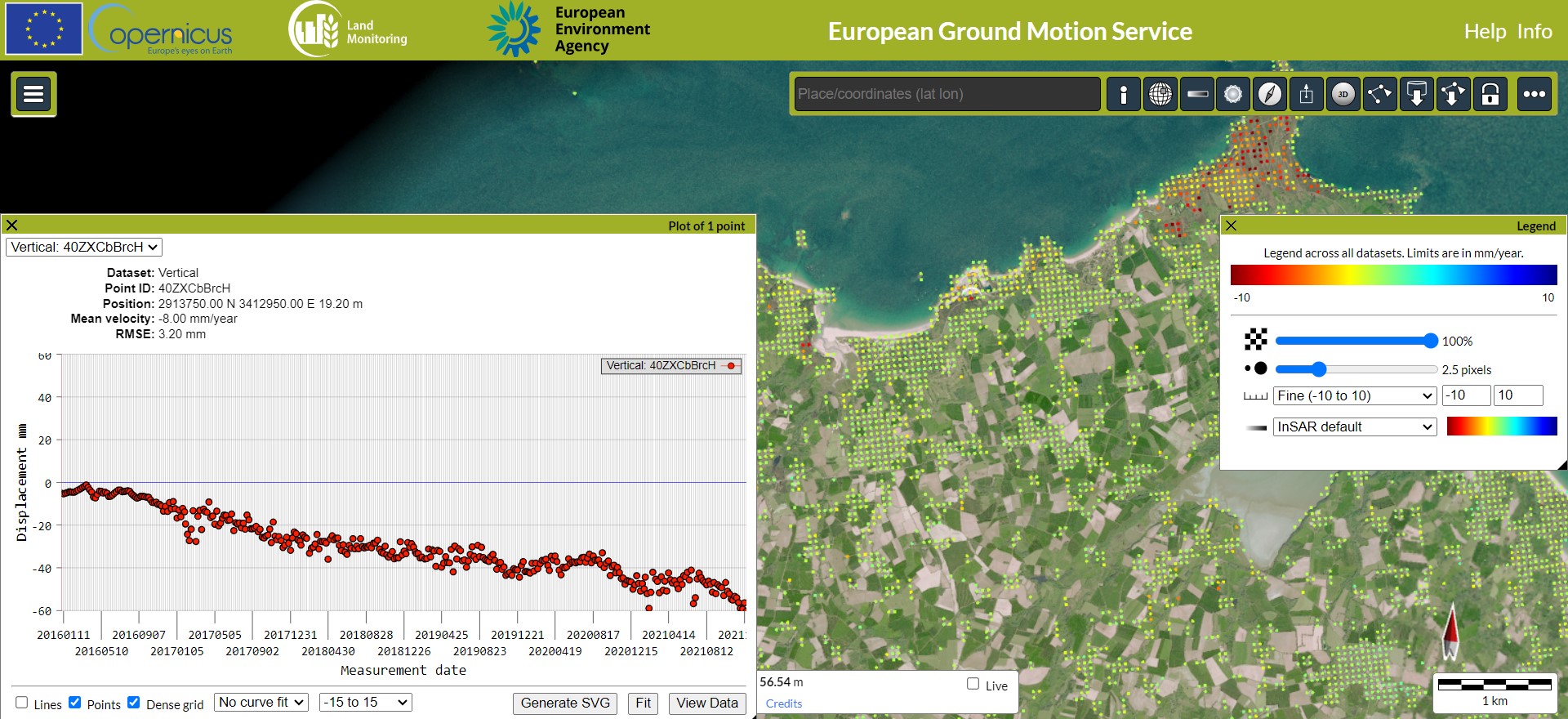
Task: Close the Legend panel
Action: coord(1232,226)
